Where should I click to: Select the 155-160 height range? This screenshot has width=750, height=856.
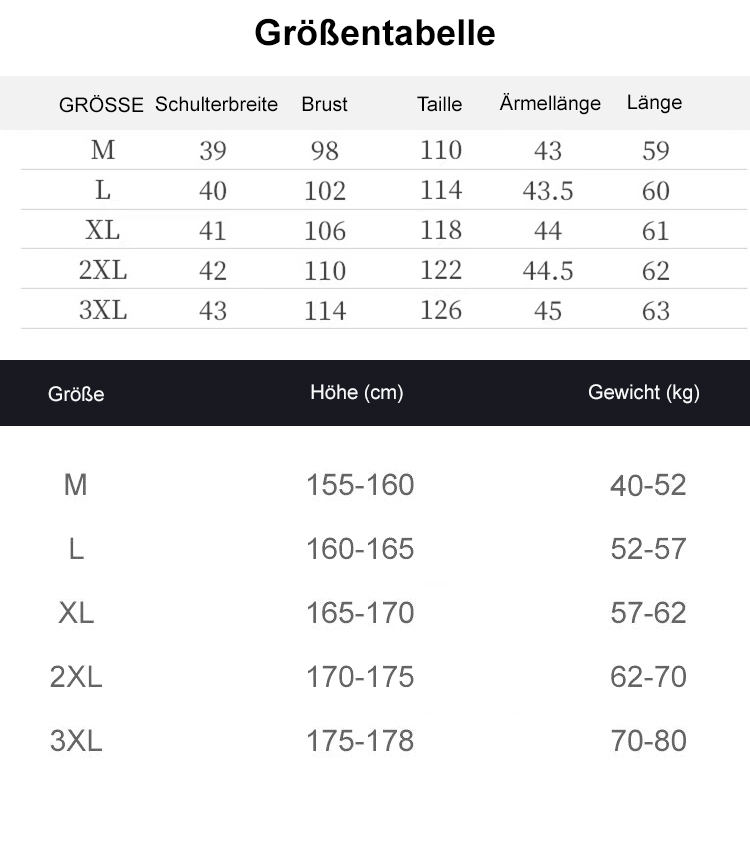[x=360, y=485]
